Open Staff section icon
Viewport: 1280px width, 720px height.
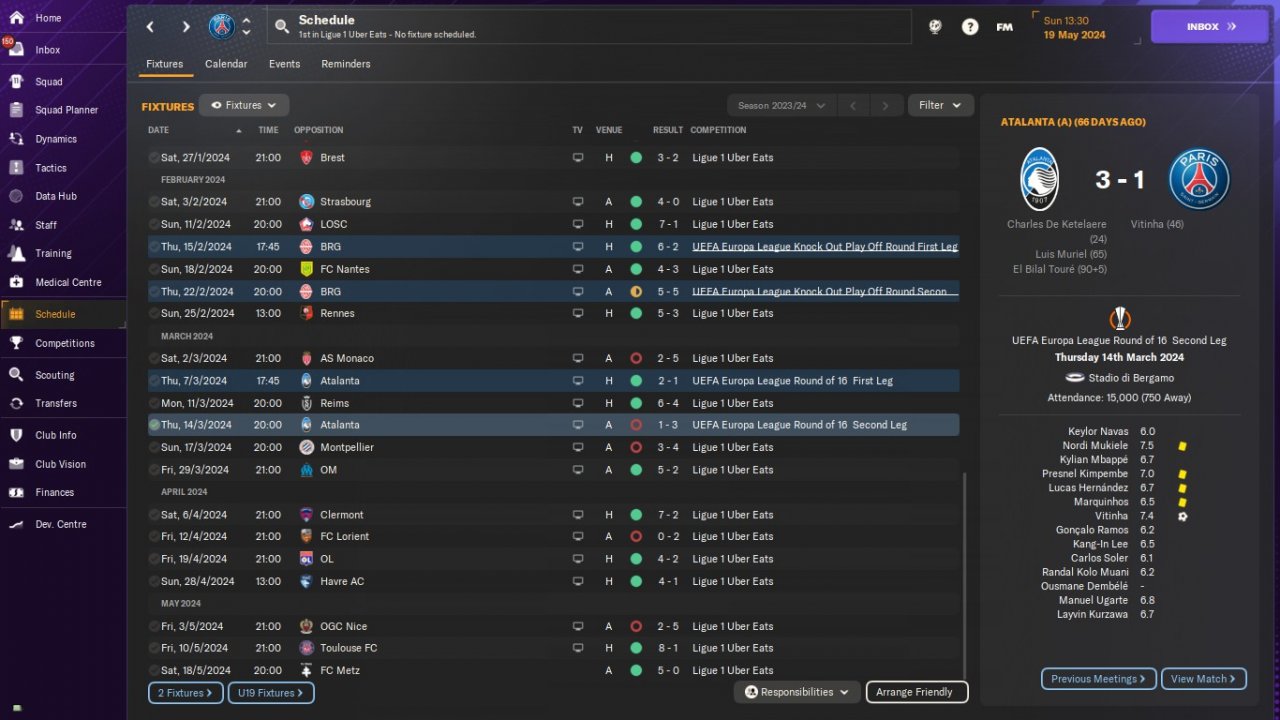(x=16, y=225)
